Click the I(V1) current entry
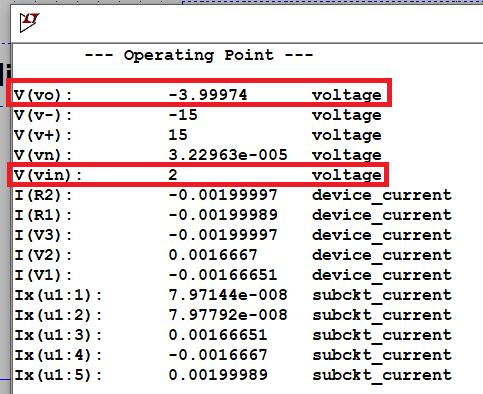 point(233,275)
